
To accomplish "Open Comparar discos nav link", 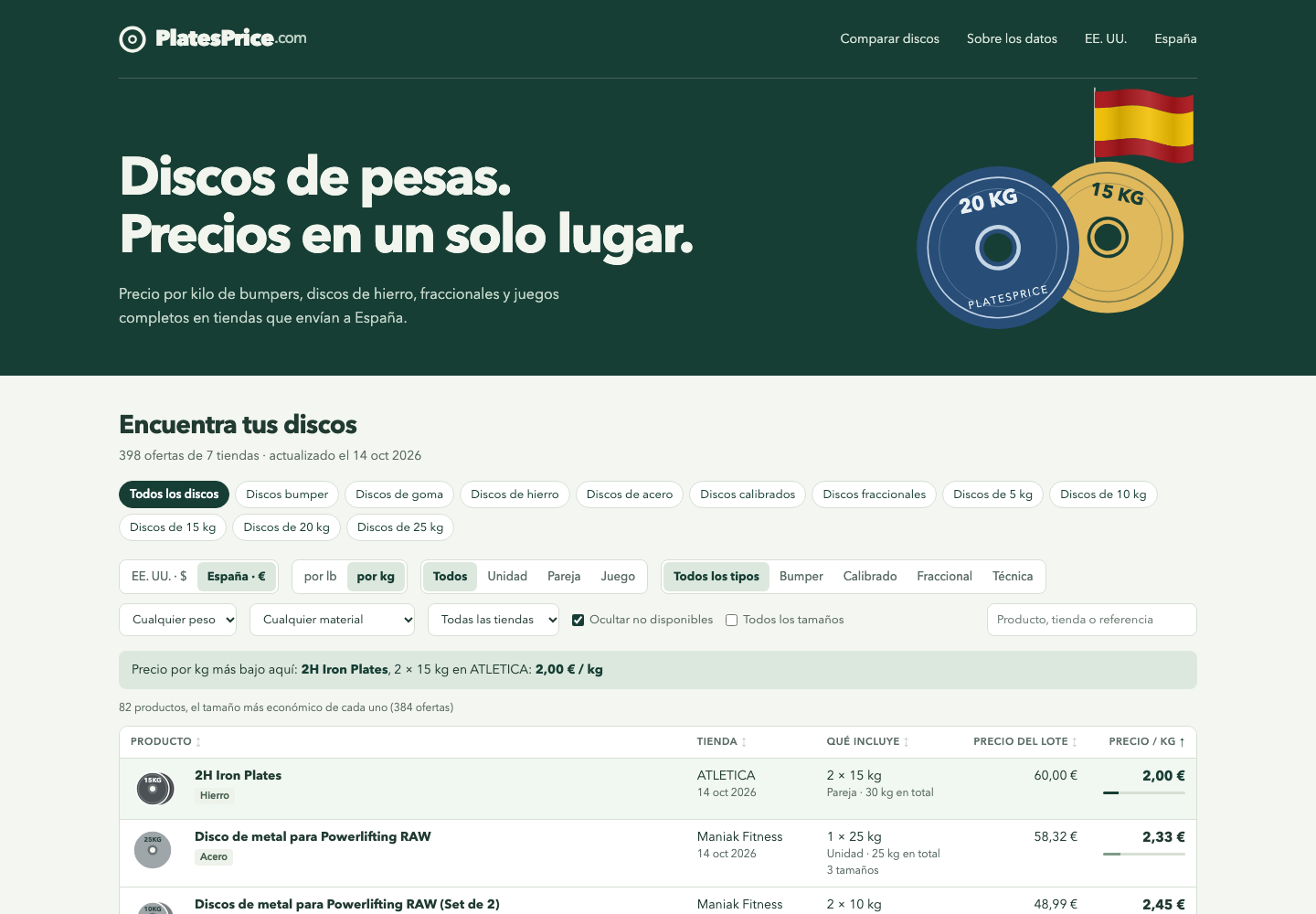I will [889, 38].
